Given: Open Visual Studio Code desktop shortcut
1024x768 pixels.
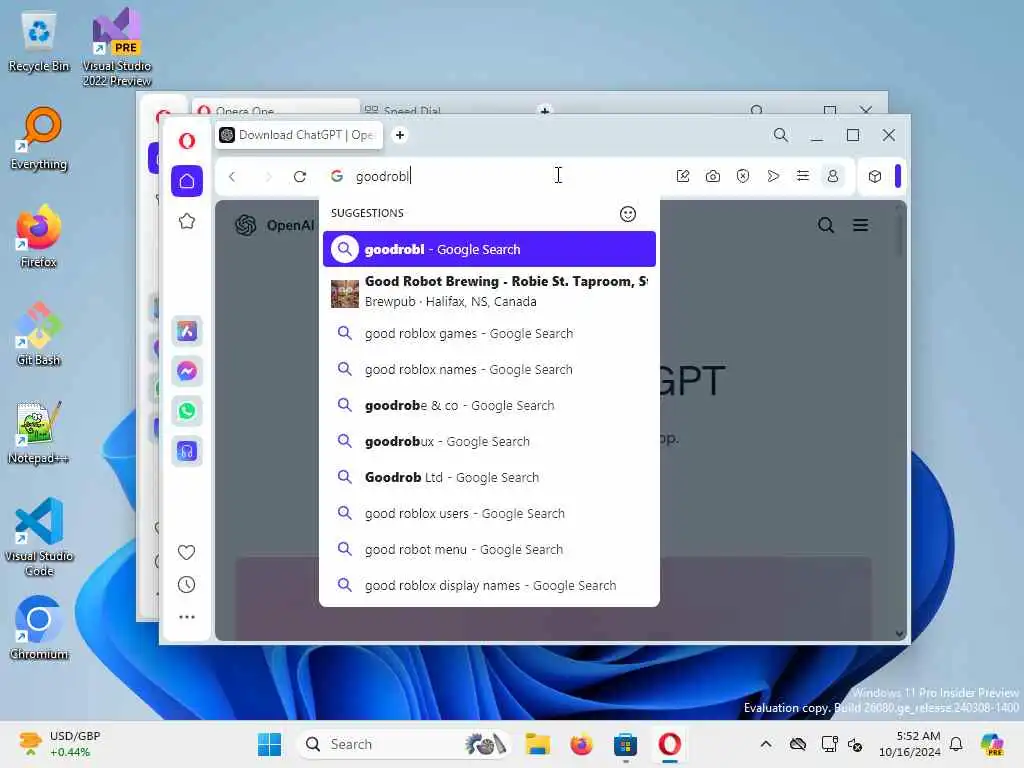Looking at the screenshot, I should point(39,537).
